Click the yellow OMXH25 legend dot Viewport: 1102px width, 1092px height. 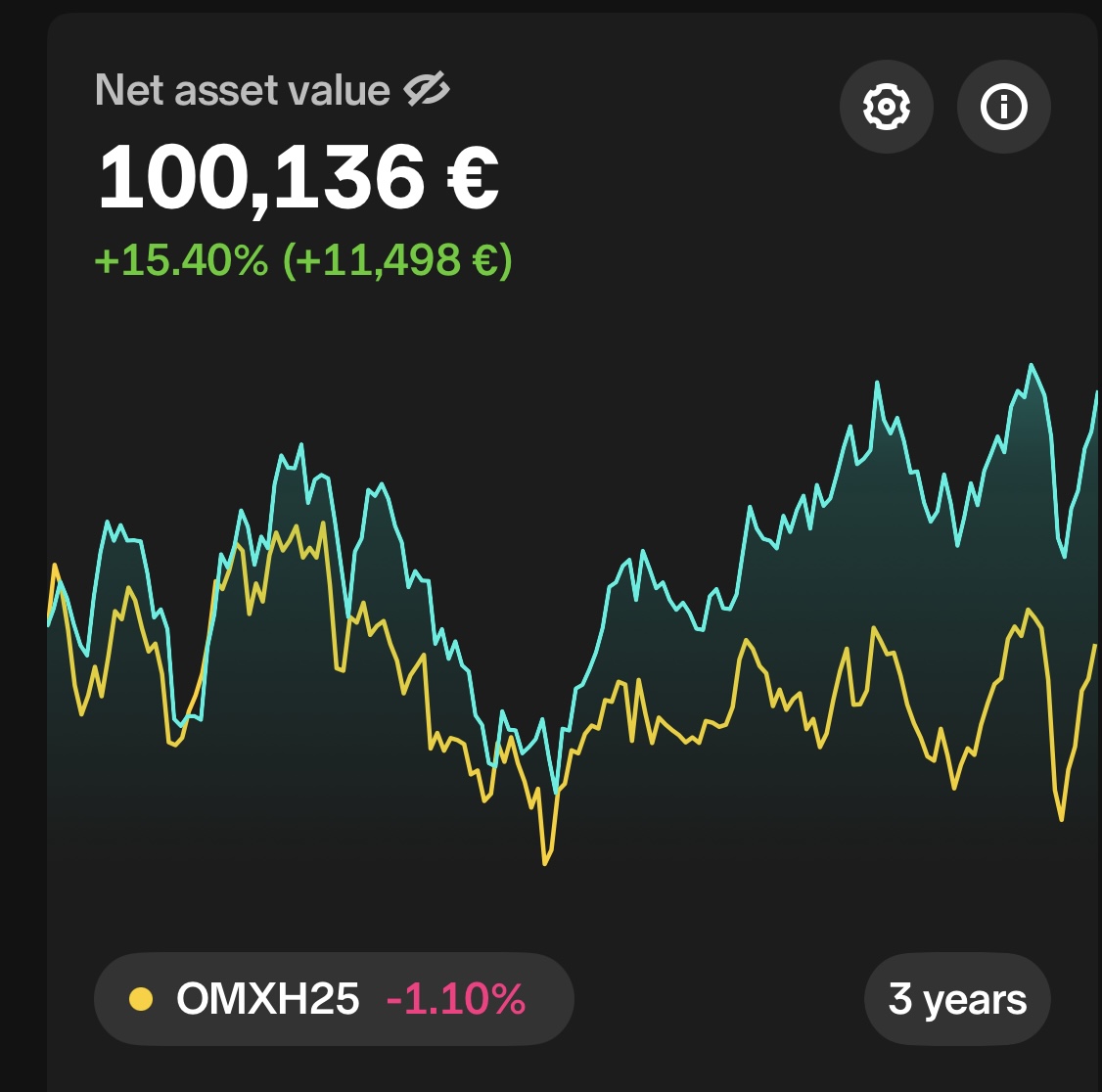[141, 999]
